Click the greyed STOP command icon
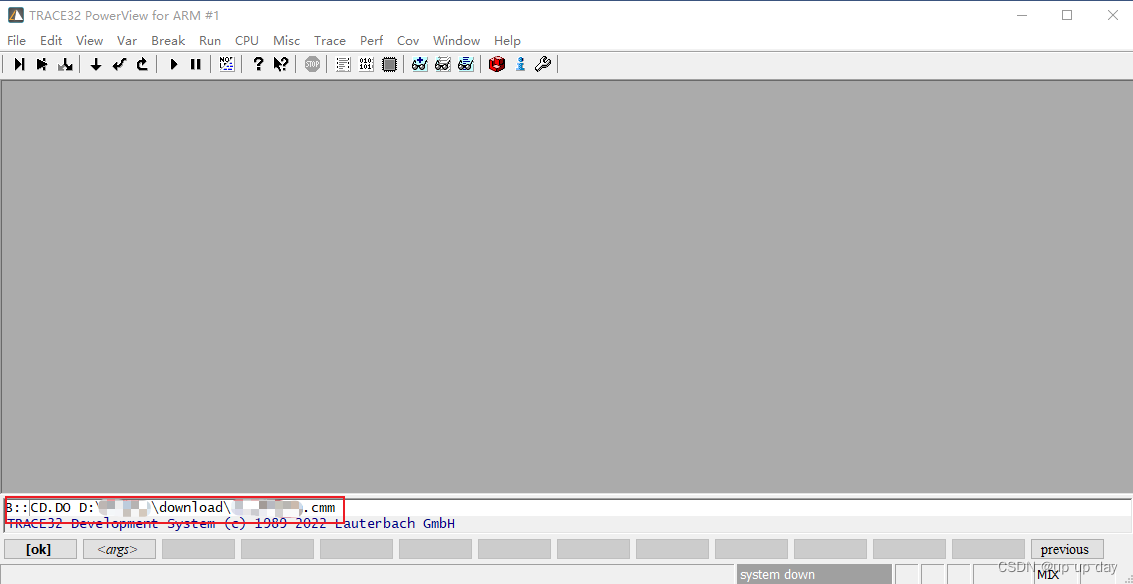Screen dimensions: 1133x584 (x=312, y=64)
